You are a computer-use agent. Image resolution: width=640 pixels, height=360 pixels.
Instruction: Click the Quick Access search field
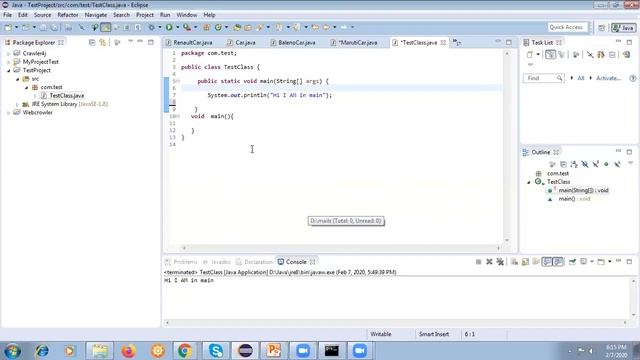[568, 27]
